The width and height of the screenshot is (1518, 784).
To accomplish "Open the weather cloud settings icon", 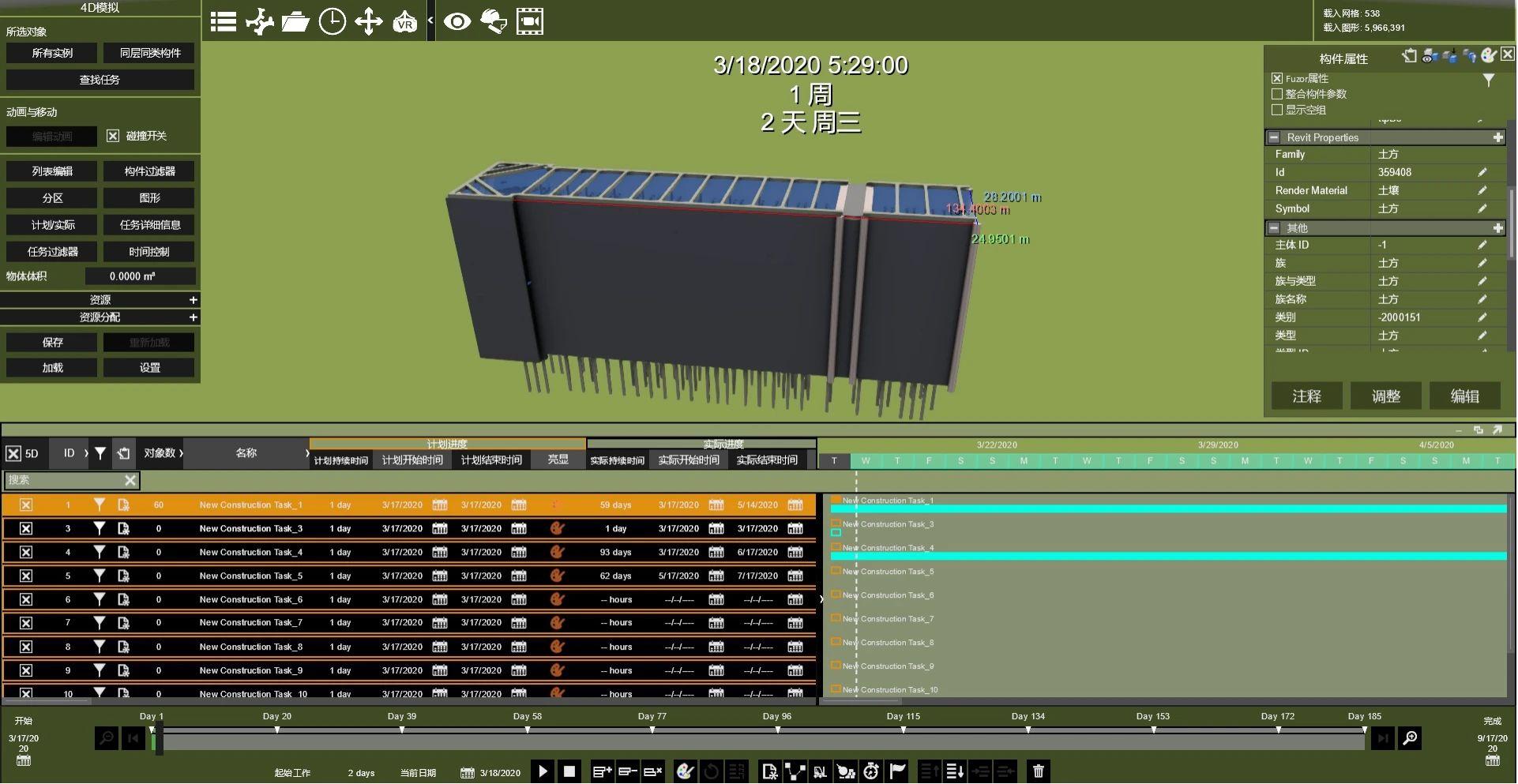I will click(x=494, y=21).
